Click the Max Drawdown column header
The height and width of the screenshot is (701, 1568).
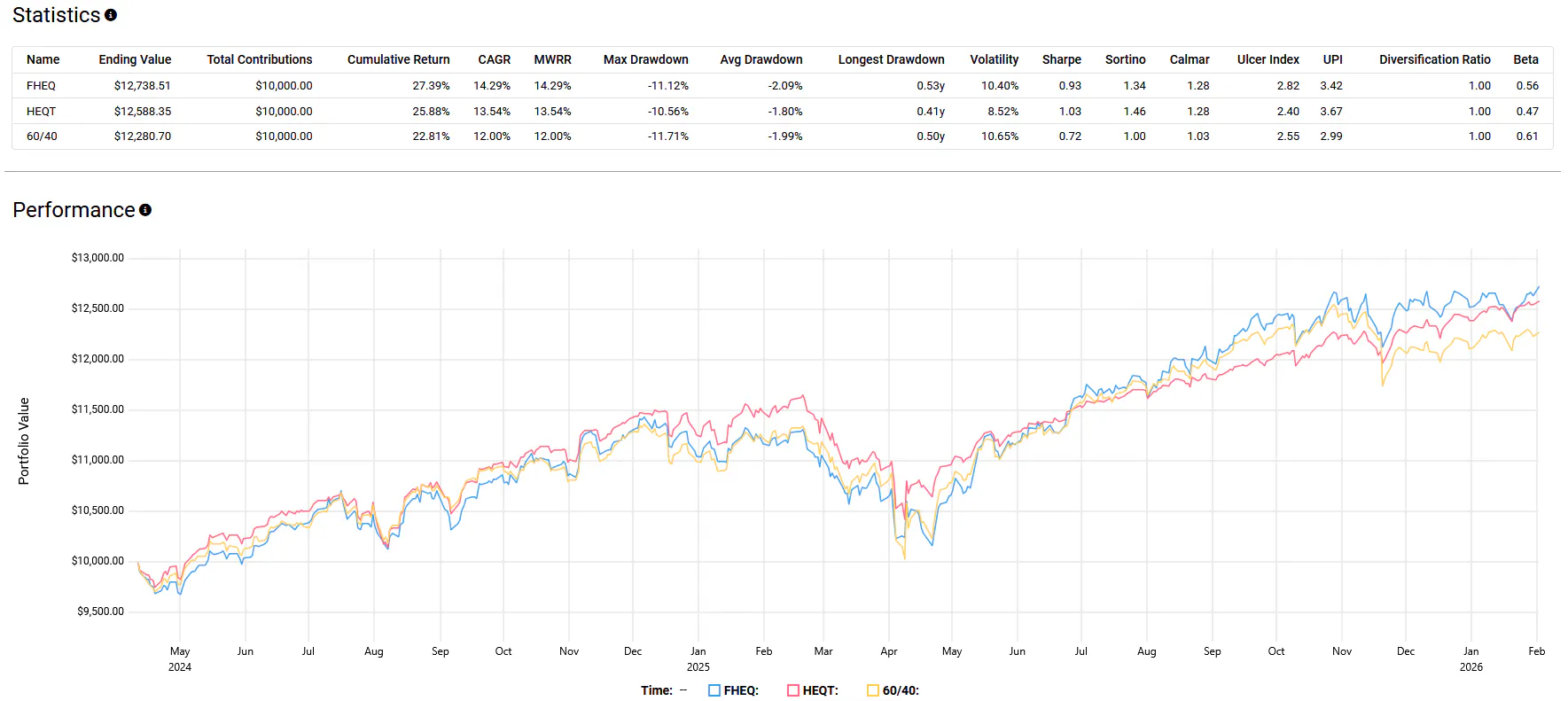click(646, 59)
